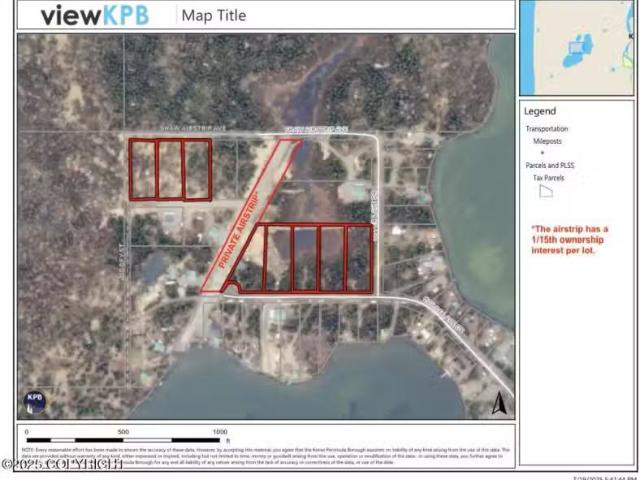Click the overview inset map thumbnail
Screen dimensions: 640x480
(578, 43)
